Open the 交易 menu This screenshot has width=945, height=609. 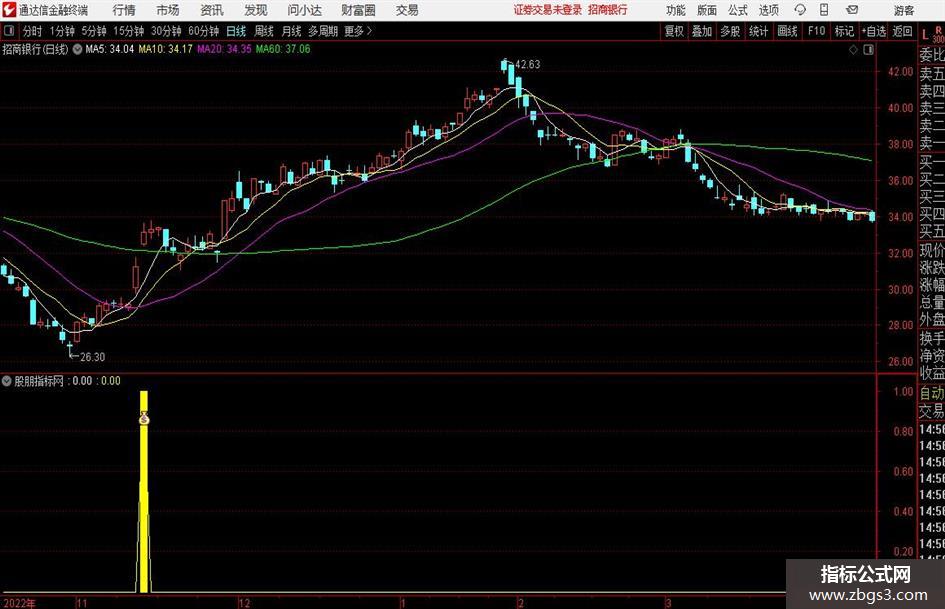point(407,10)
